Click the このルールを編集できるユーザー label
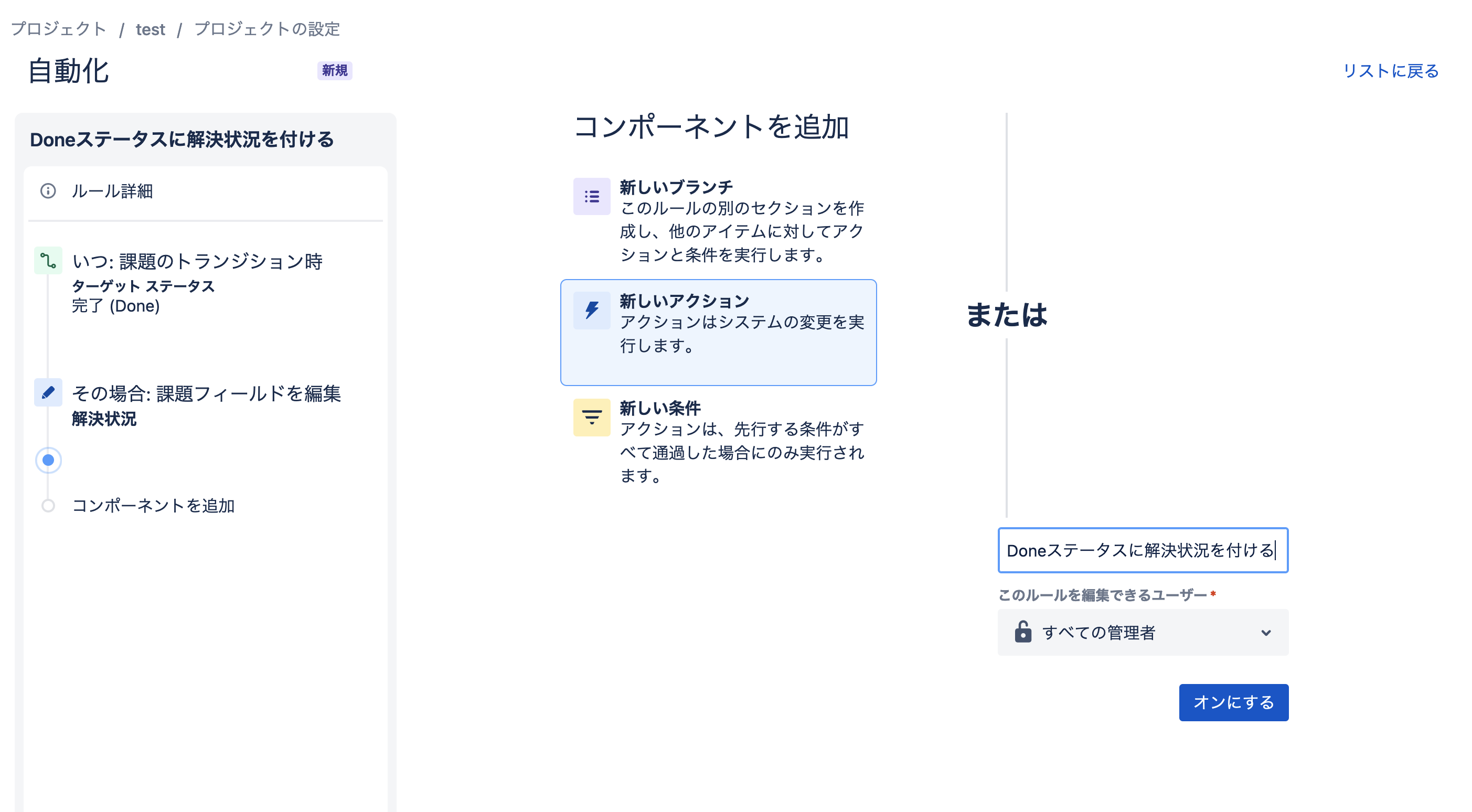This screenshot has height=812, width=1472. point(1102,595)
